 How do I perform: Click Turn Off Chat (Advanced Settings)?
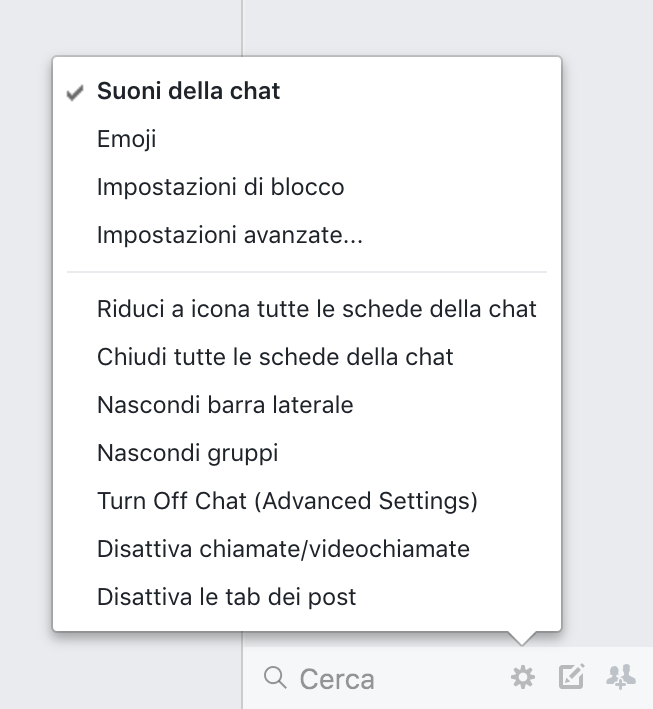click(x=287, y=501)
